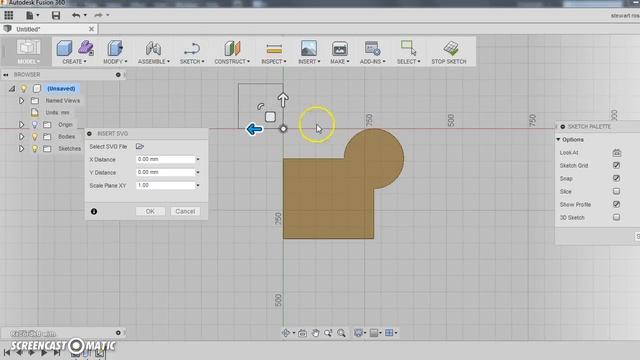Toggle the Origin visibility bulb

point(35,124)
